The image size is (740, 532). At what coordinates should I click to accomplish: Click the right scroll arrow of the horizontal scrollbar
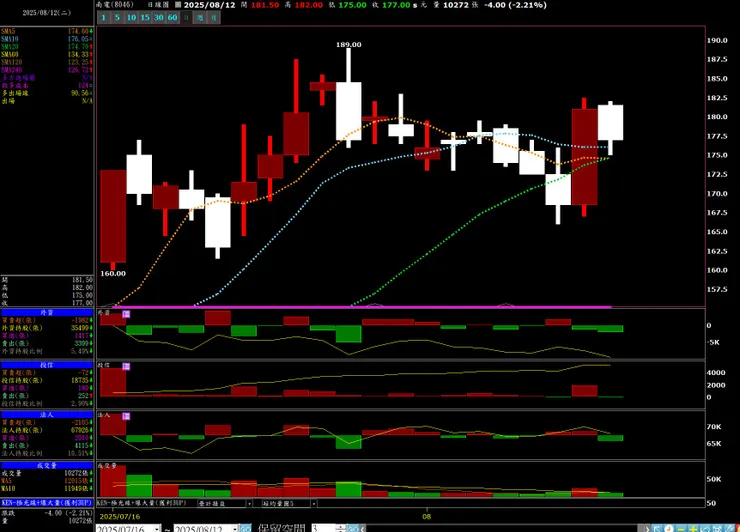tap(647, 528)
